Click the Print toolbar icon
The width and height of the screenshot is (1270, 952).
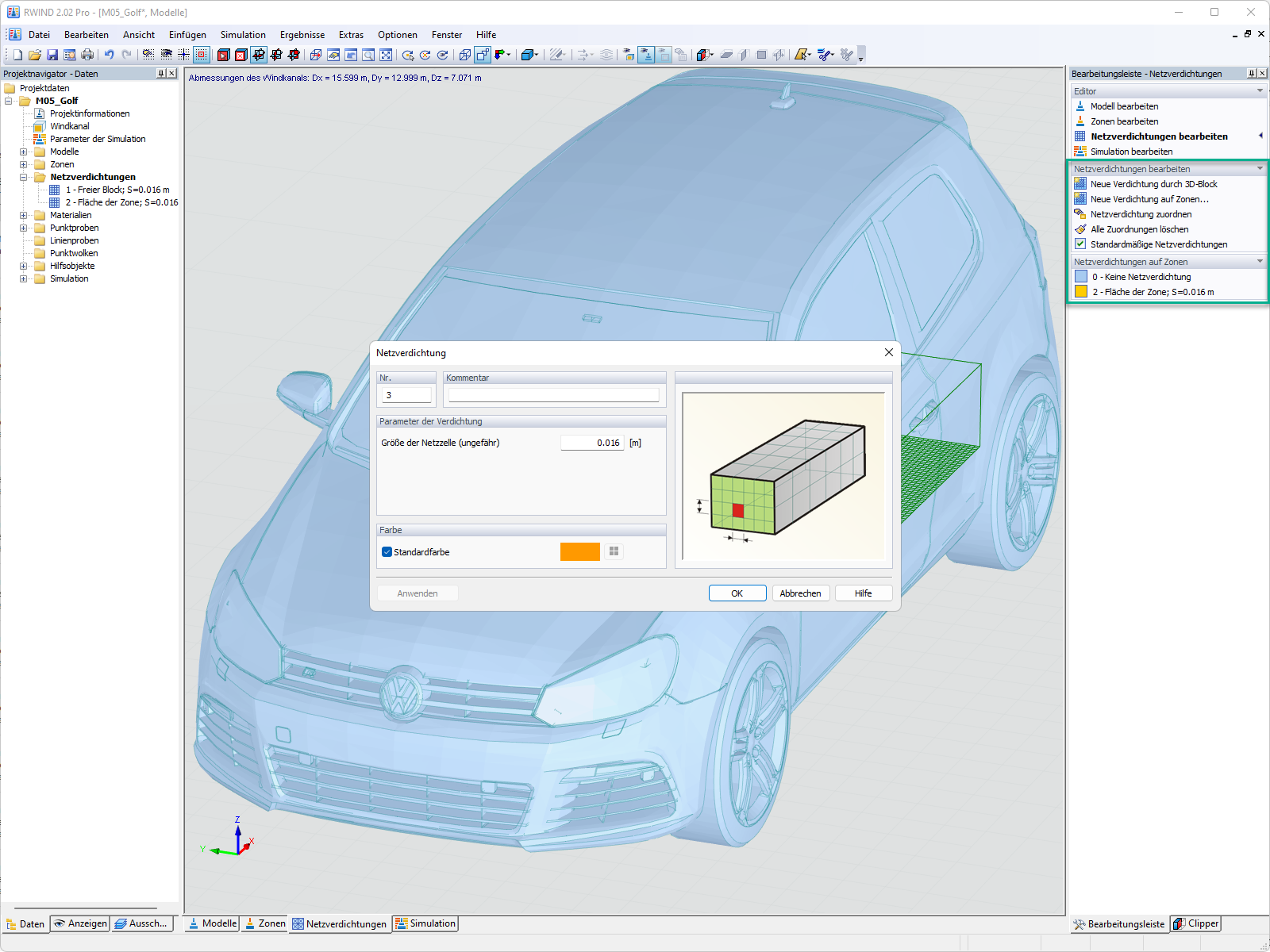pos(87,55)
